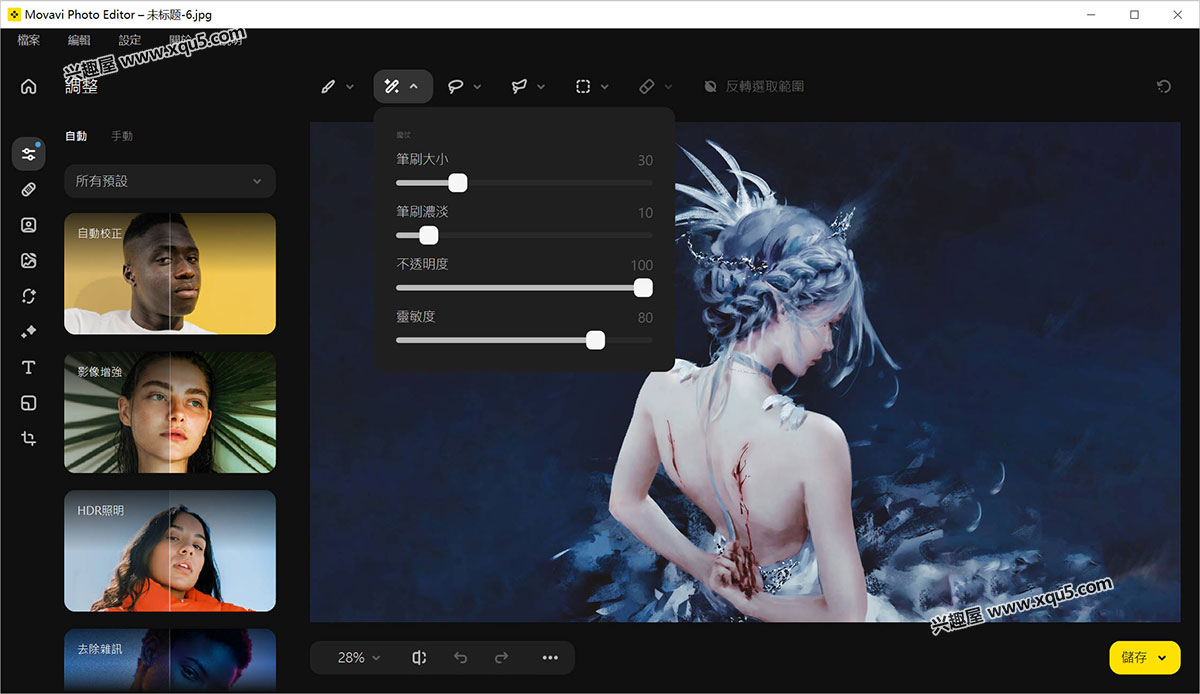Click the 儲存 save button
The width and height of the screenshot is (1200, 694).
pyautogui.click(x=1134, y=657)
